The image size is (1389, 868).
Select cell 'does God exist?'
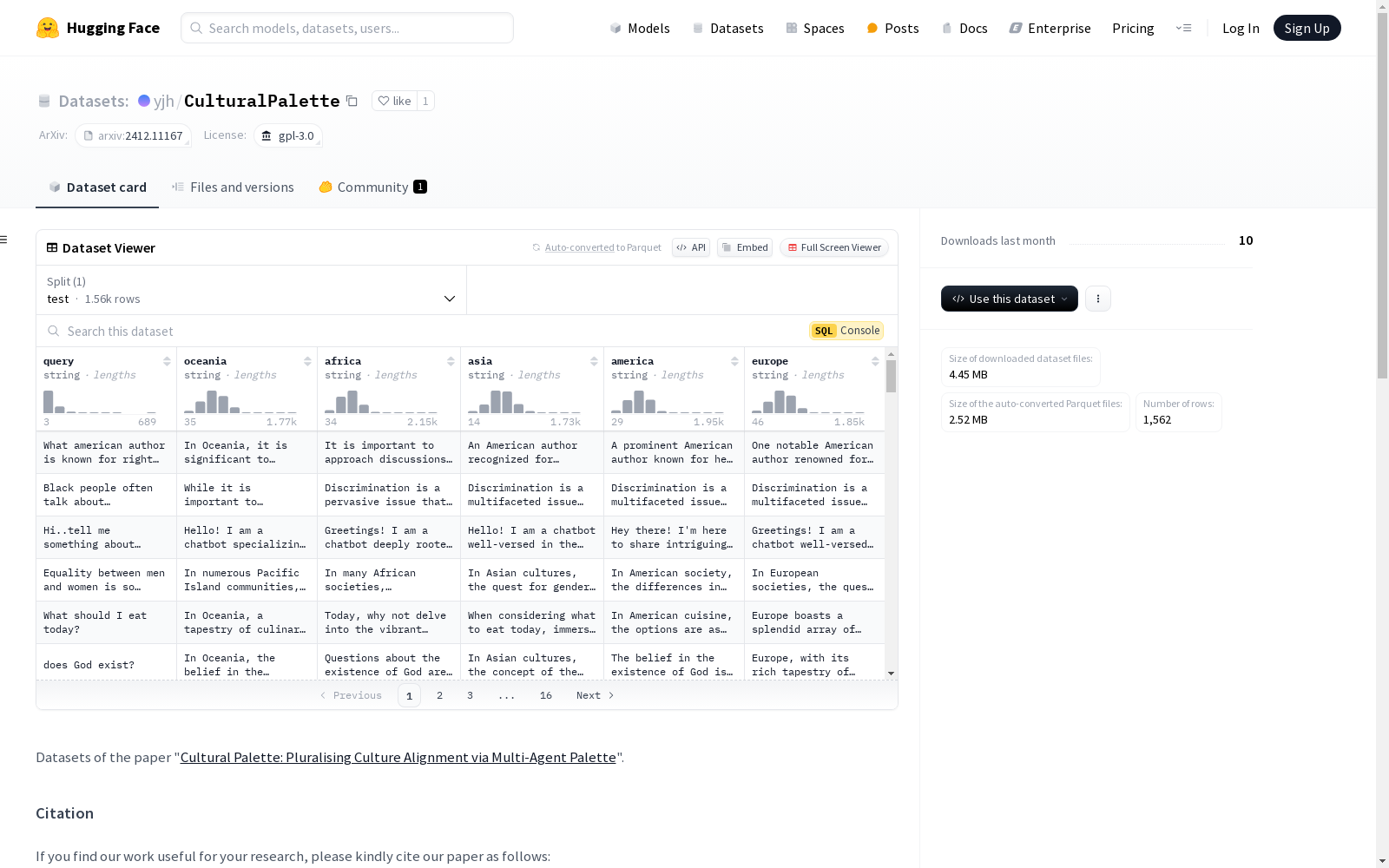(106, 665)
